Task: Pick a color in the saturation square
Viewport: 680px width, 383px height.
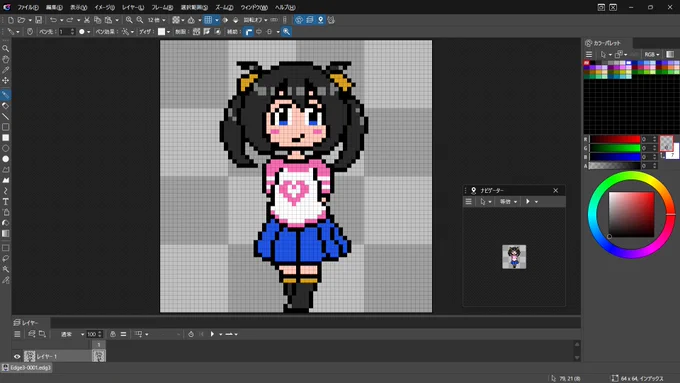Action: click(x=631, y=215)
